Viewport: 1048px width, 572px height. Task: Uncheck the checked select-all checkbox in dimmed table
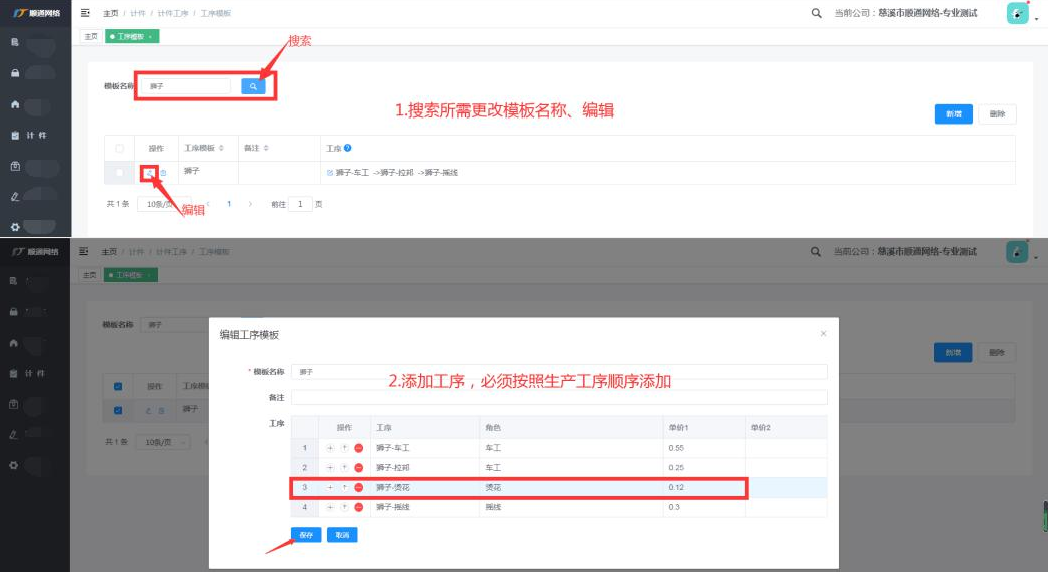[x=119, y=386]
